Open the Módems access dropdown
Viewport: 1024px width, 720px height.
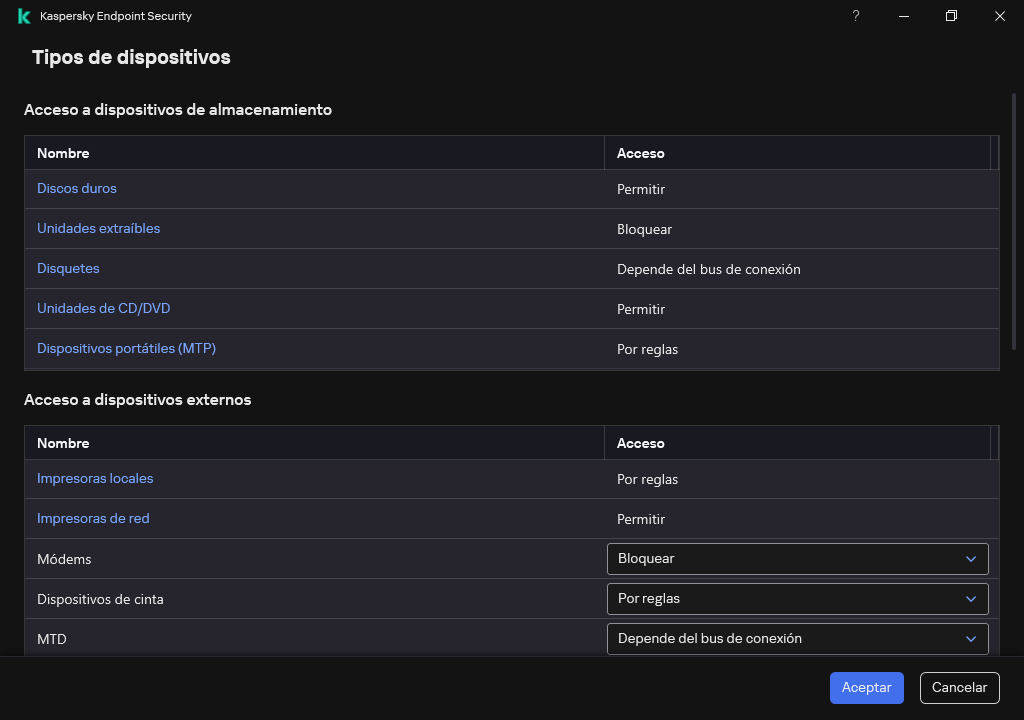797,558
